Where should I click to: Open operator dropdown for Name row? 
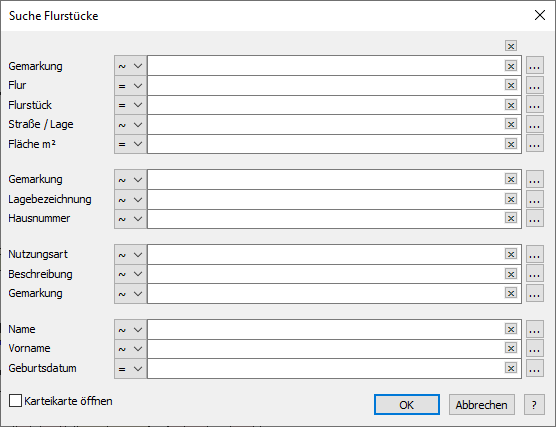click(130, 329)
